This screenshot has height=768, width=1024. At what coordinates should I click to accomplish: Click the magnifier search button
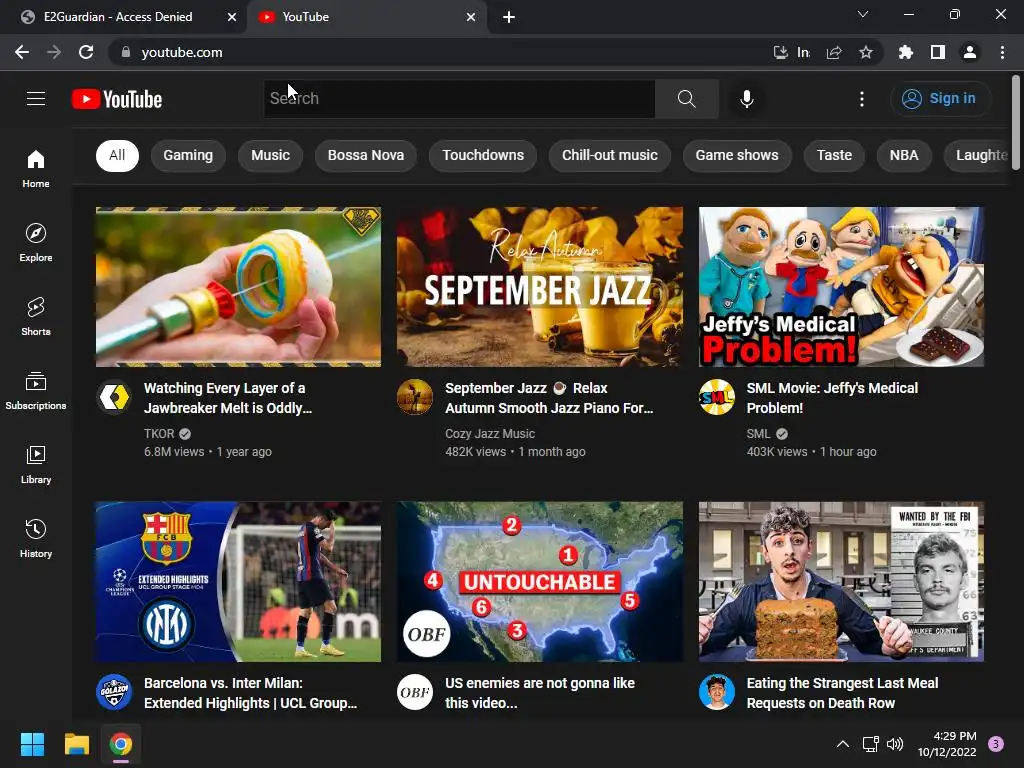click(686, 99)
